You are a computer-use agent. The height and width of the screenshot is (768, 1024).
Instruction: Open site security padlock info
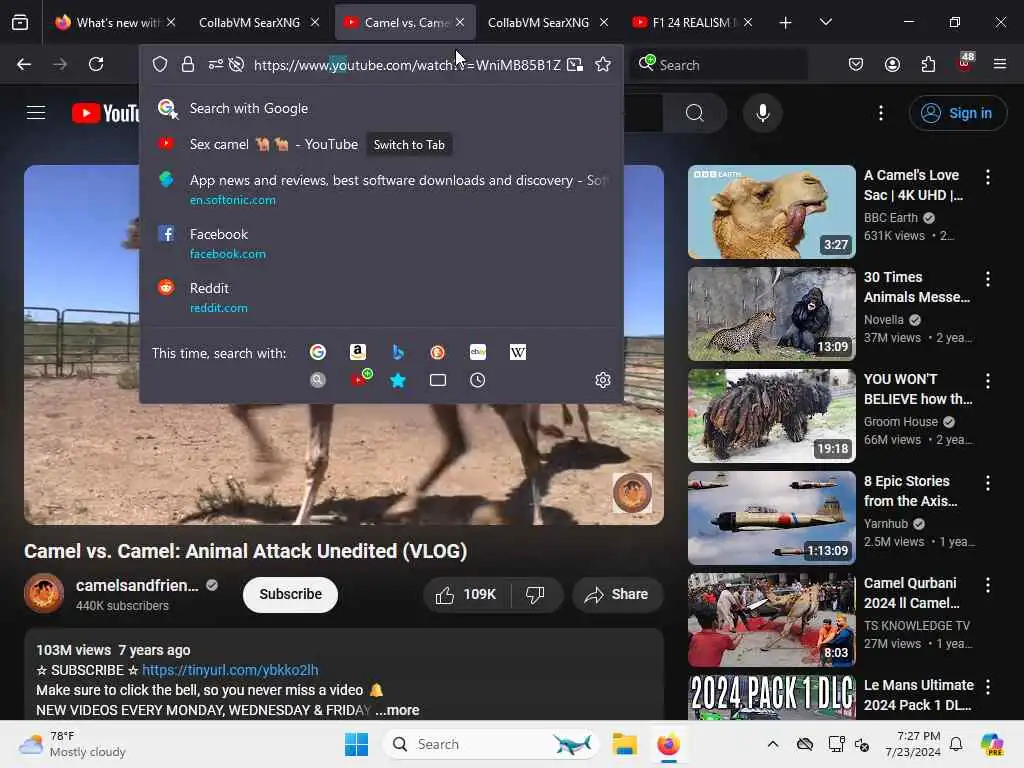pyautogui.click(x=188, y=64)
